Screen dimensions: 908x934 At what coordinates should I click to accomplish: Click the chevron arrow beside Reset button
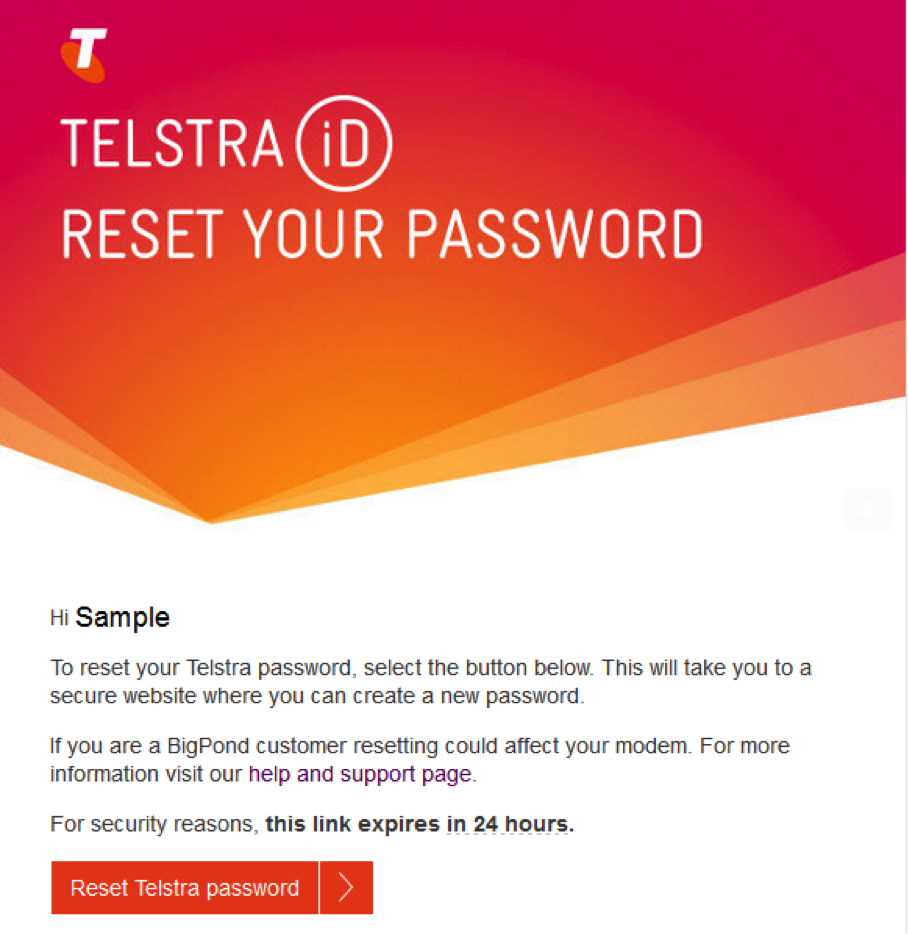click(x=346, y=888)
